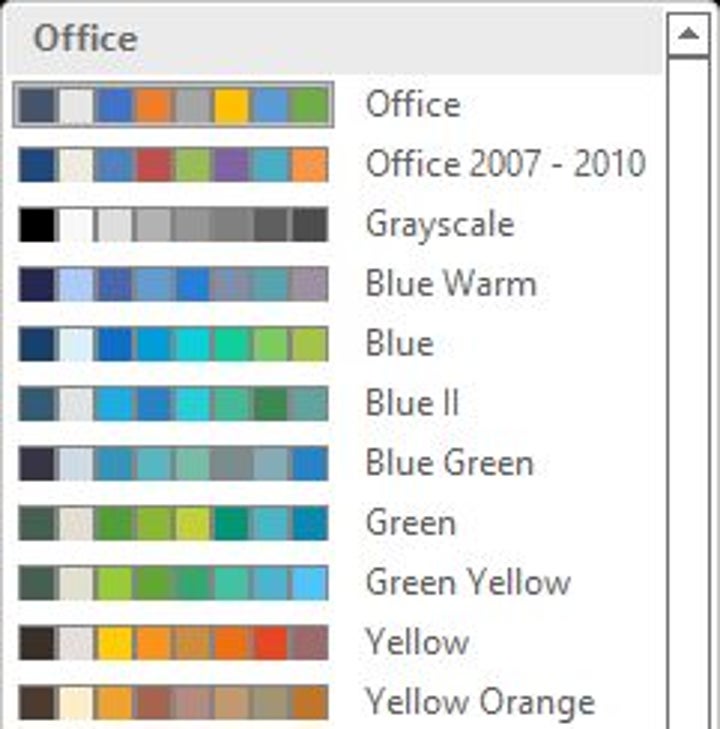Click the Yellow palette swatch strip
This screenshot has width=720, height=729.
point(173,643)
